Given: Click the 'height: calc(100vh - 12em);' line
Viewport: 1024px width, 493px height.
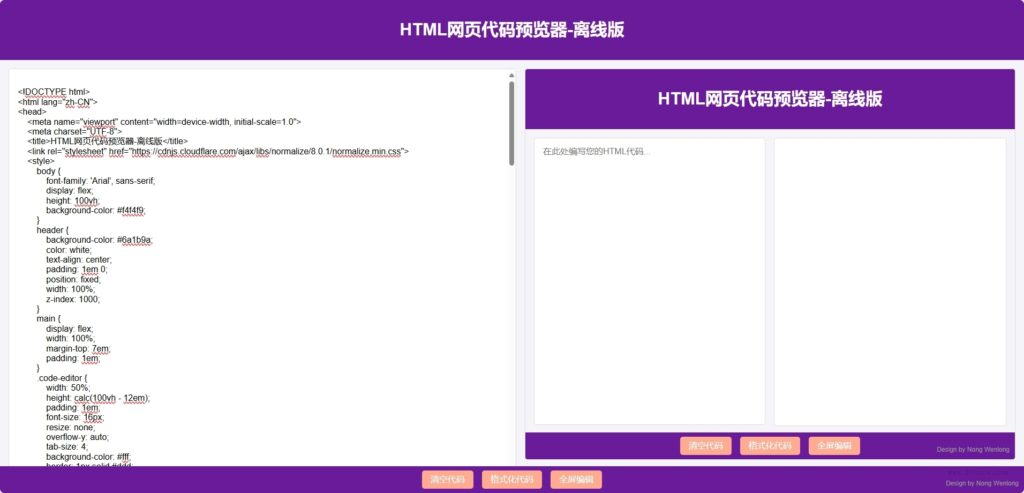Looking at the screenshot, I should click(x=98, y=398).
